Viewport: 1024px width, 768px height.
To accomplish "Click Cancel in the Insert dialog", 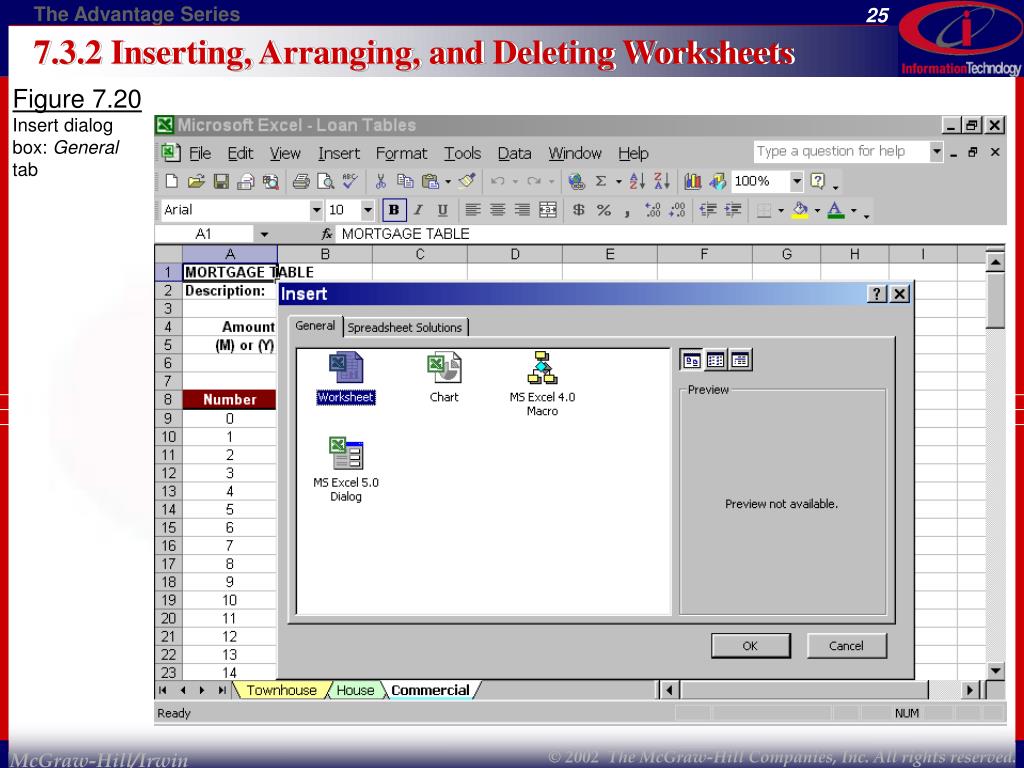I will [846, 646].
